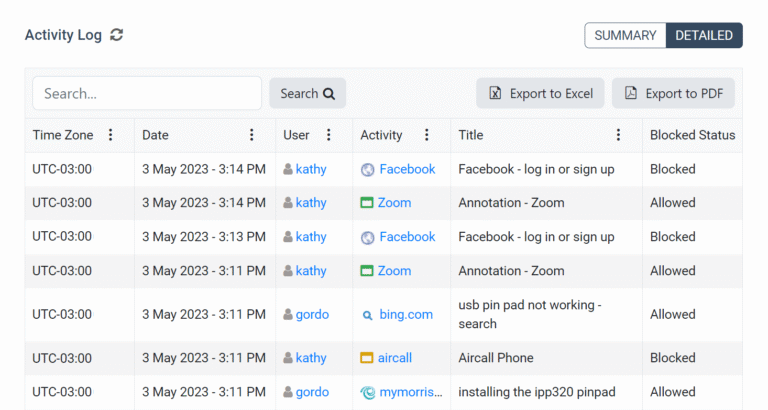Open the Time Zone column options menu
Viewport: 768px width, 410px height.
point(111,135)
